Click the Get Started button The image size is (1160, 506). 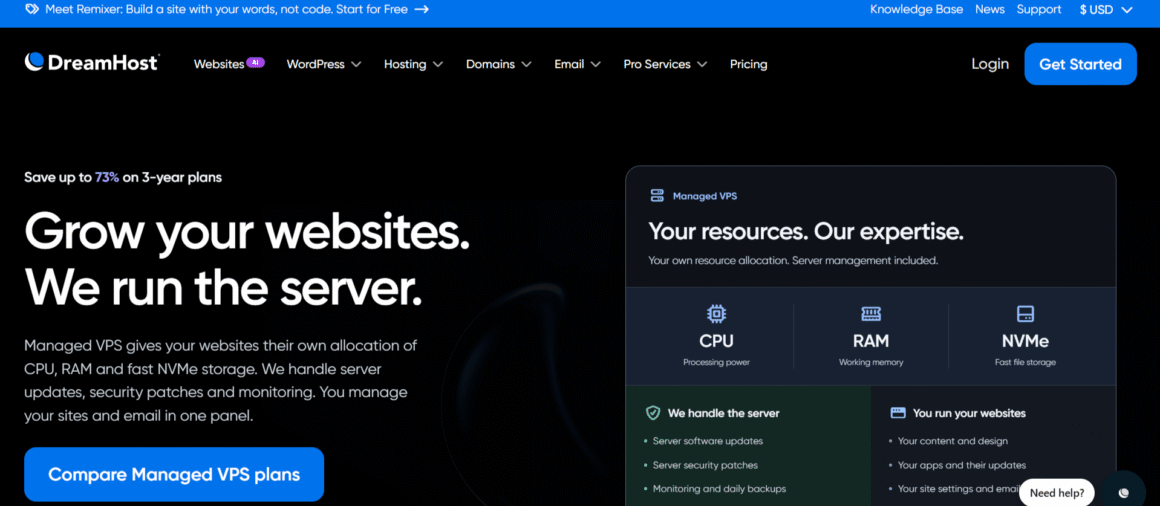pyautogui.click(x=1080, y=64)
